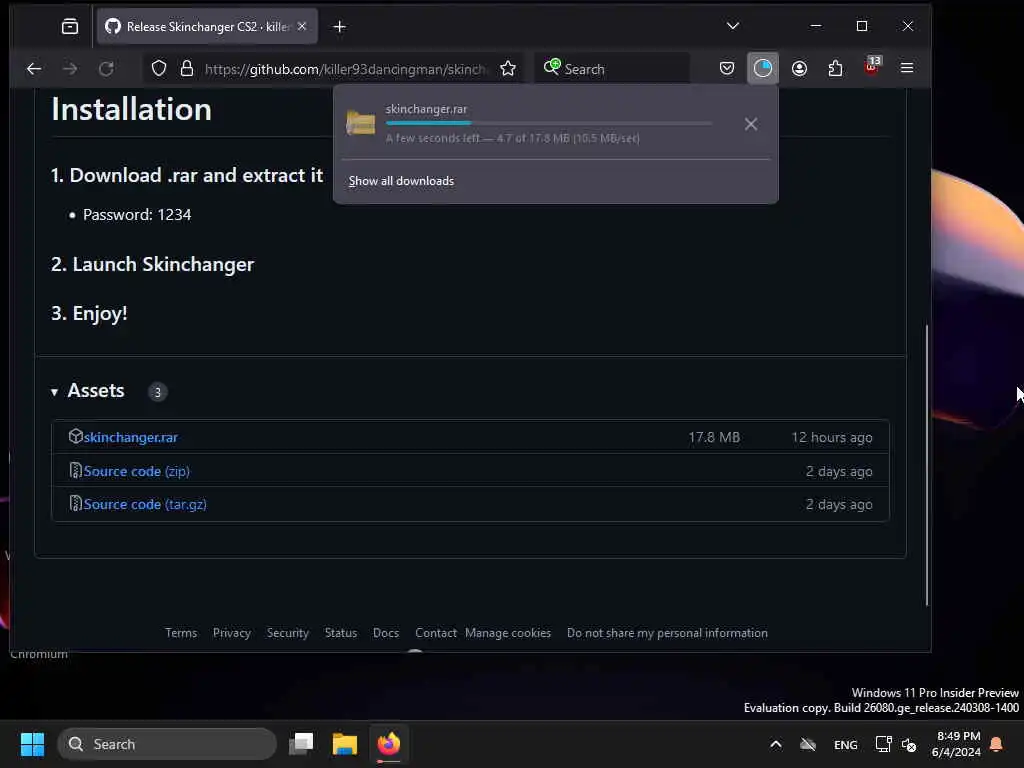Click the ENG language indicator
The height and width of the screenshot is (768, 1024).
click(x=846, y=745)
